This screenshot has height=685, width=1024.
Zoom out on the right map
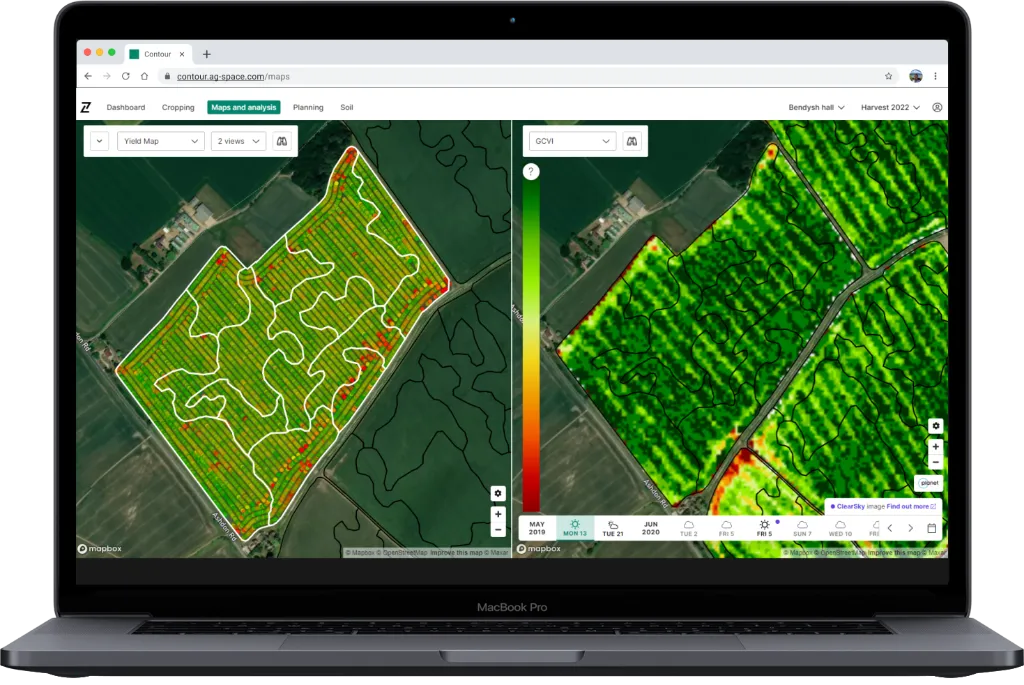[x=936, y=462]
